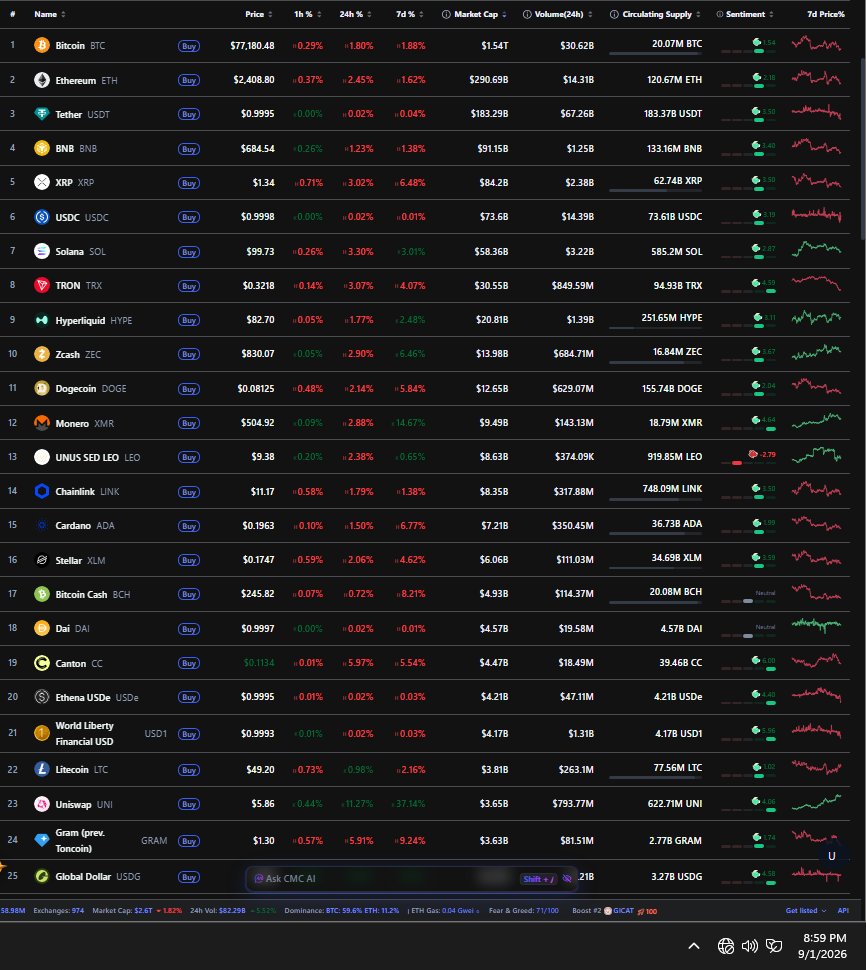
Task: Toggle the hide icon in Ask CMC AI bar
Action: point(567,878)
